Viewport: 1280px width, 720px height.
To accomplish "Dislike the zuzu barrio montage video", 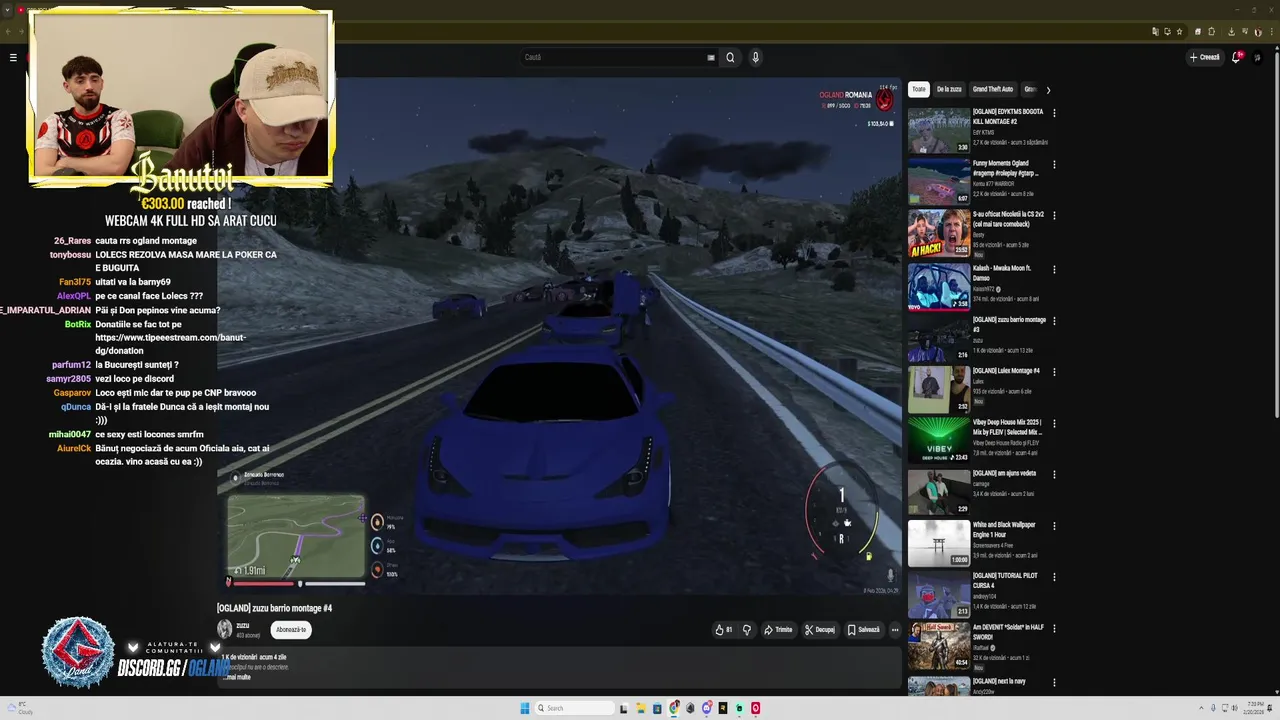I will (746, 630).
